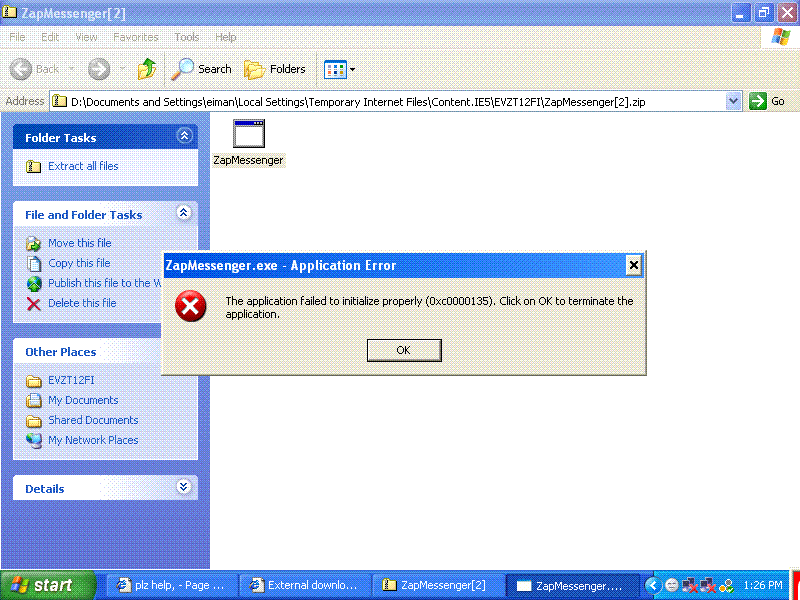Open the Search toolbar button
The image size is (800, 600).
[x=202, y=69]
